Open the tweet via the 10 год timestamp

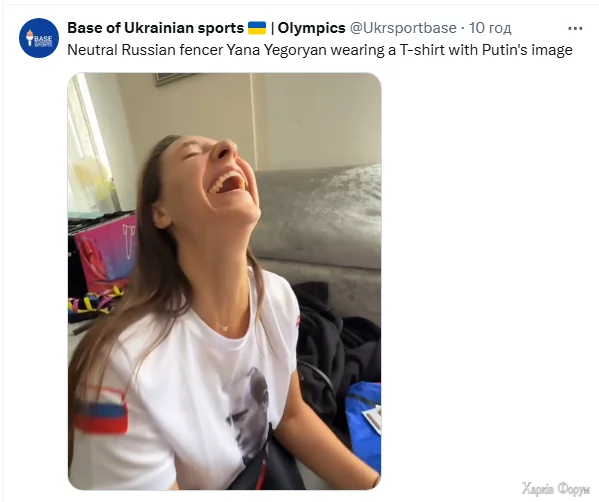coord(490,28)
